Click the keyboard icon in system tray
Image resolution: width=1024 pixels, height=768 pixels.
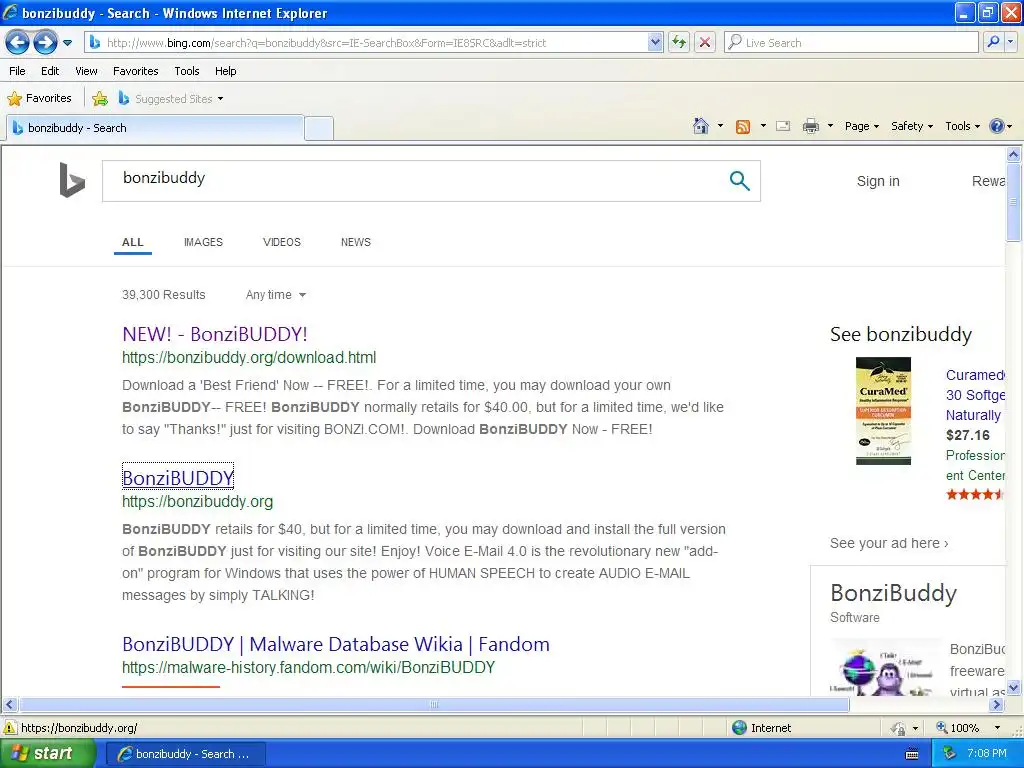point(912,754)
